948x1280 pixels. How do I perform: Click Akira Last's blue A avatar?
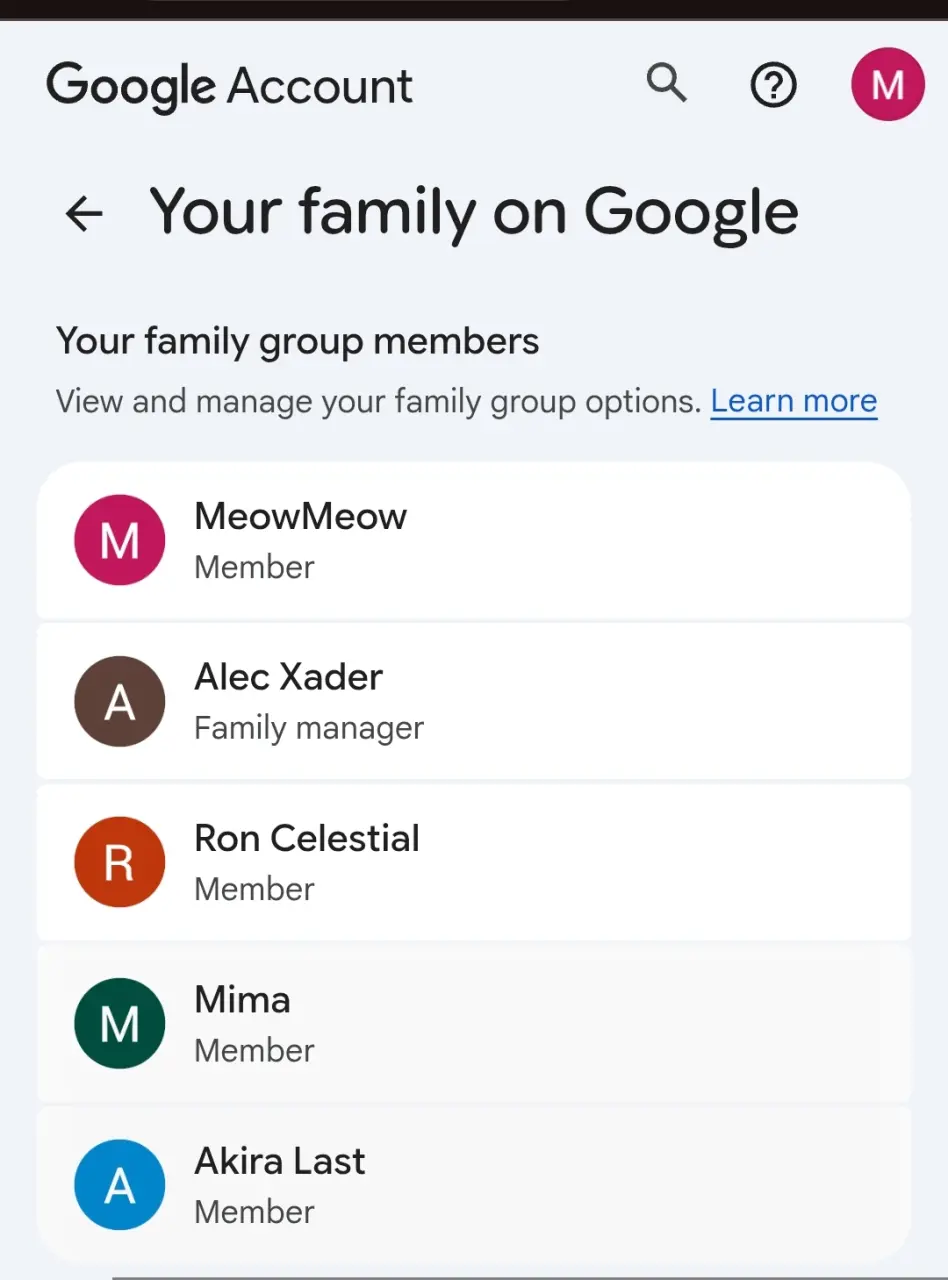[120, 1185]
